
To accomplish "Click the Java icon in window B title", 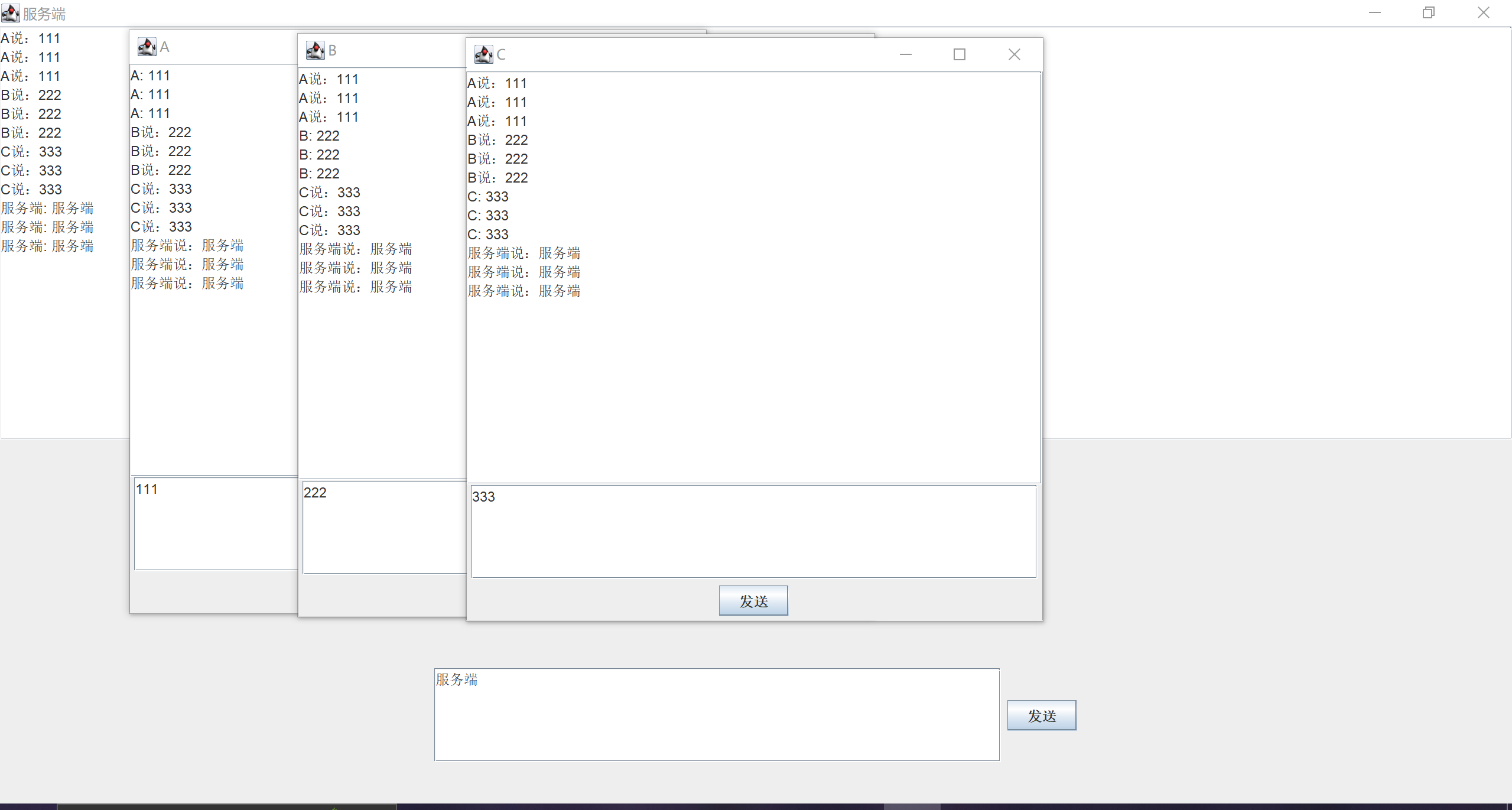I will 315,50.
